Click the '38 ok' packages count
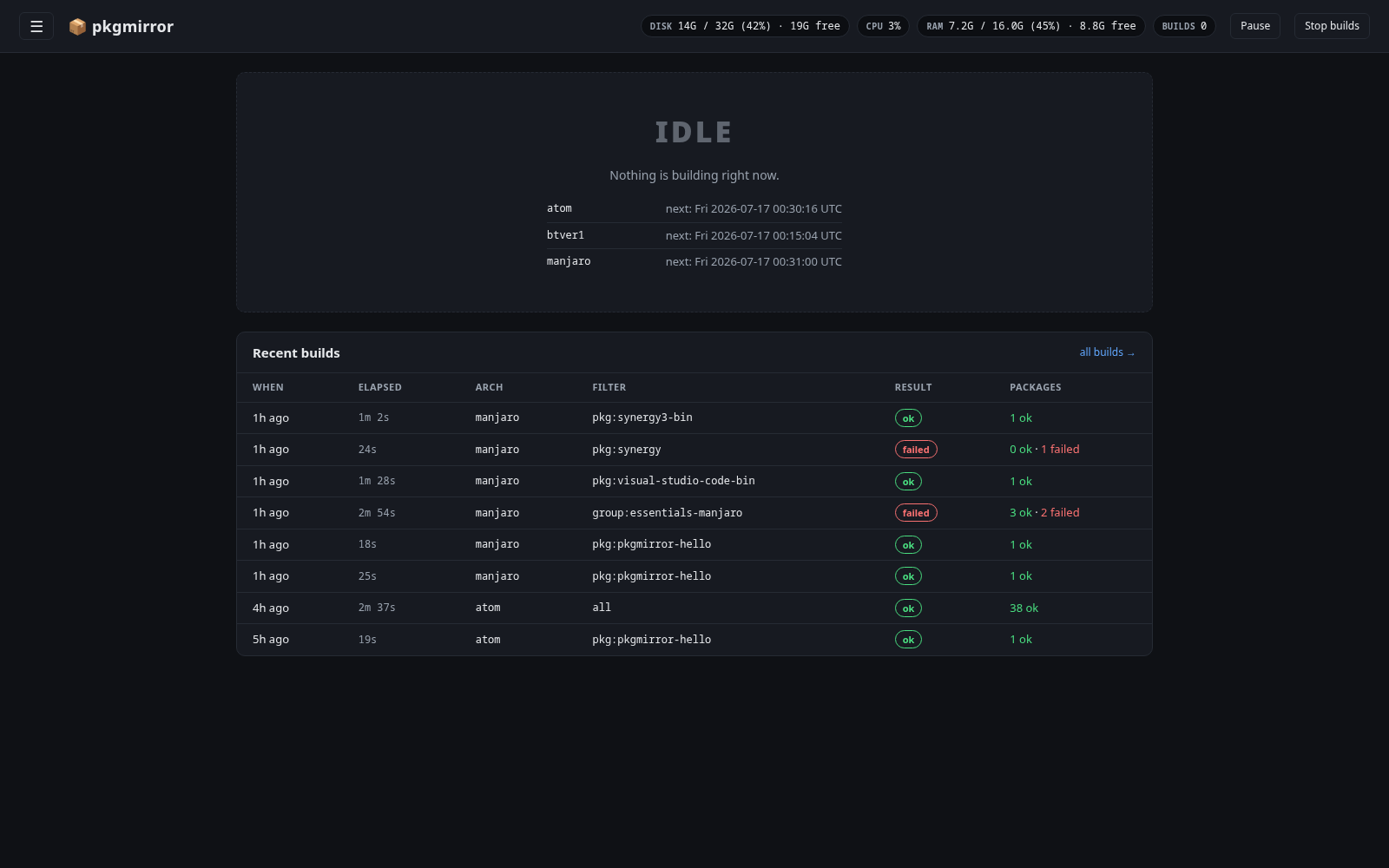Screen dimensions: 1389x868 pos(1024,608)
